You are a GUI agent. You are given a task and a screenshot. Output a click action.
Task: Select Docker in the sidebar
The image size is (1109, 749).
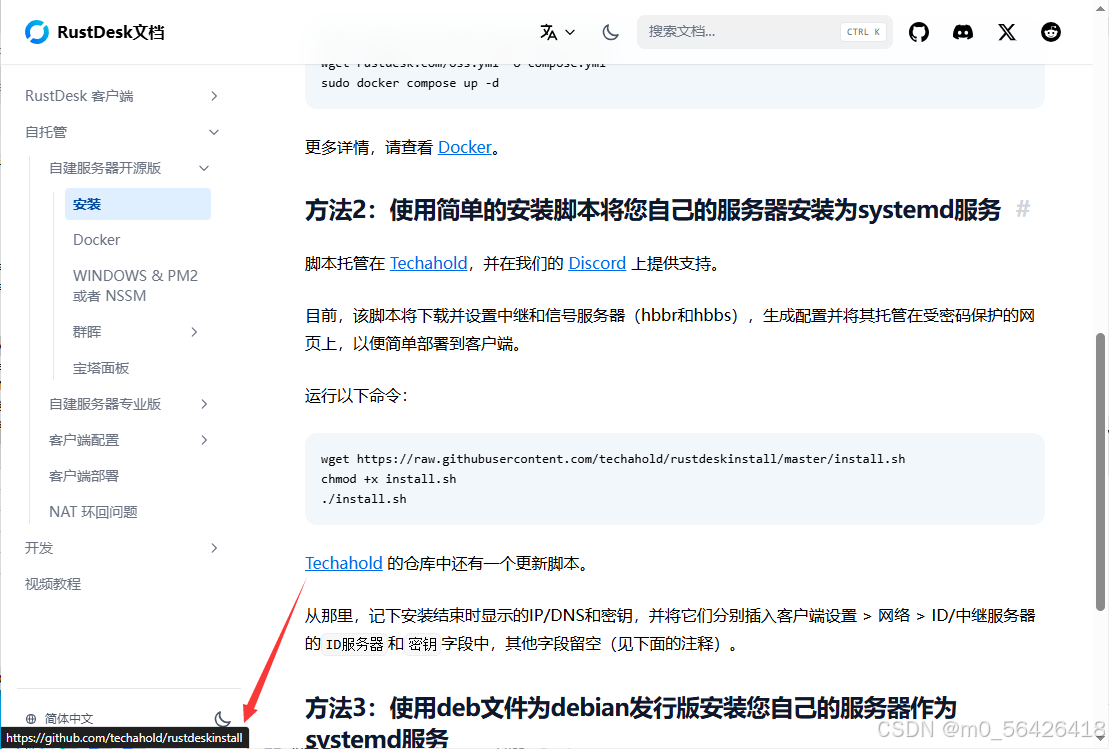[x=97, y=240]
